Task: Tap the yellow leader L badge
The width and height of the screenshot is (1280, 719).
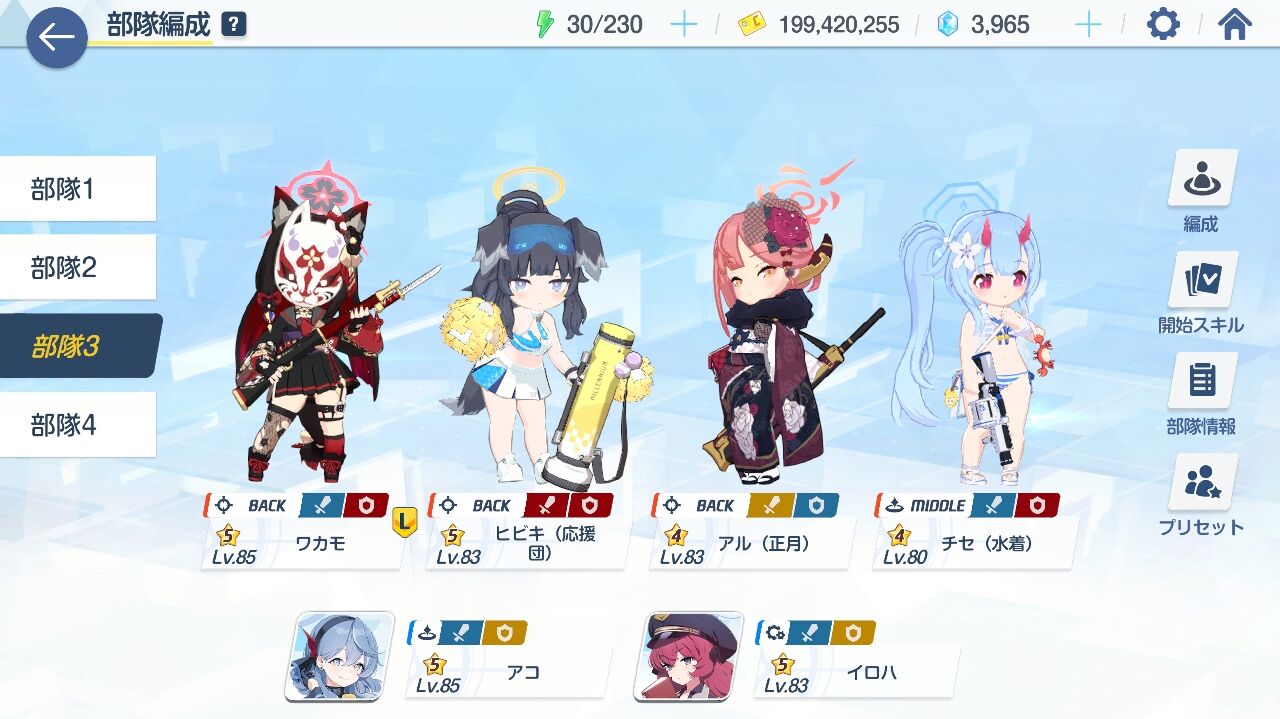Action: click(404, 521)
